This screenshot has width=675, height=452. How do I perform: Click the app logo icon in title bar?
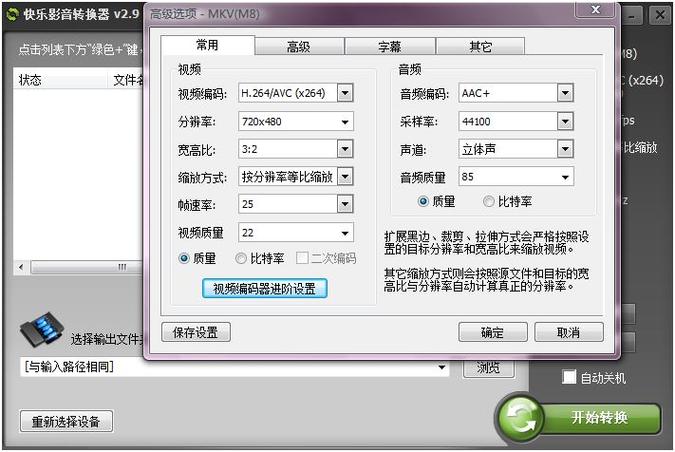coord(12,14)
